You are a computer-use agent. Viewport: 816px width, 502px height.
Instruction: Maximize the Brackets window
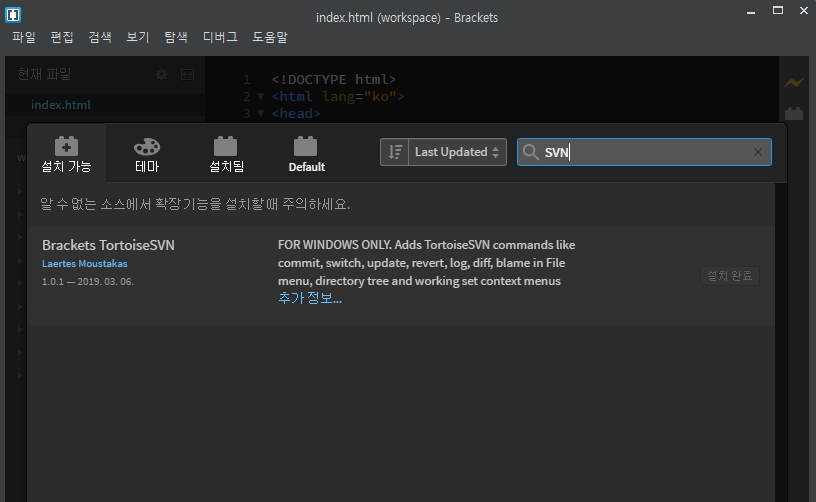point(777,10)
